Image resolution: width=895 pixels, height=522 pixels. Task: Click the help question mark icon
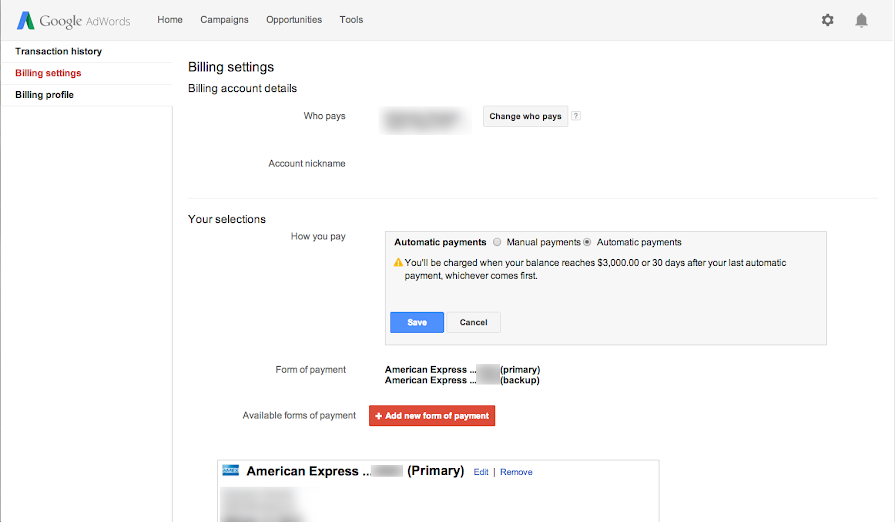pyautogui.click(x=576, y=116)
